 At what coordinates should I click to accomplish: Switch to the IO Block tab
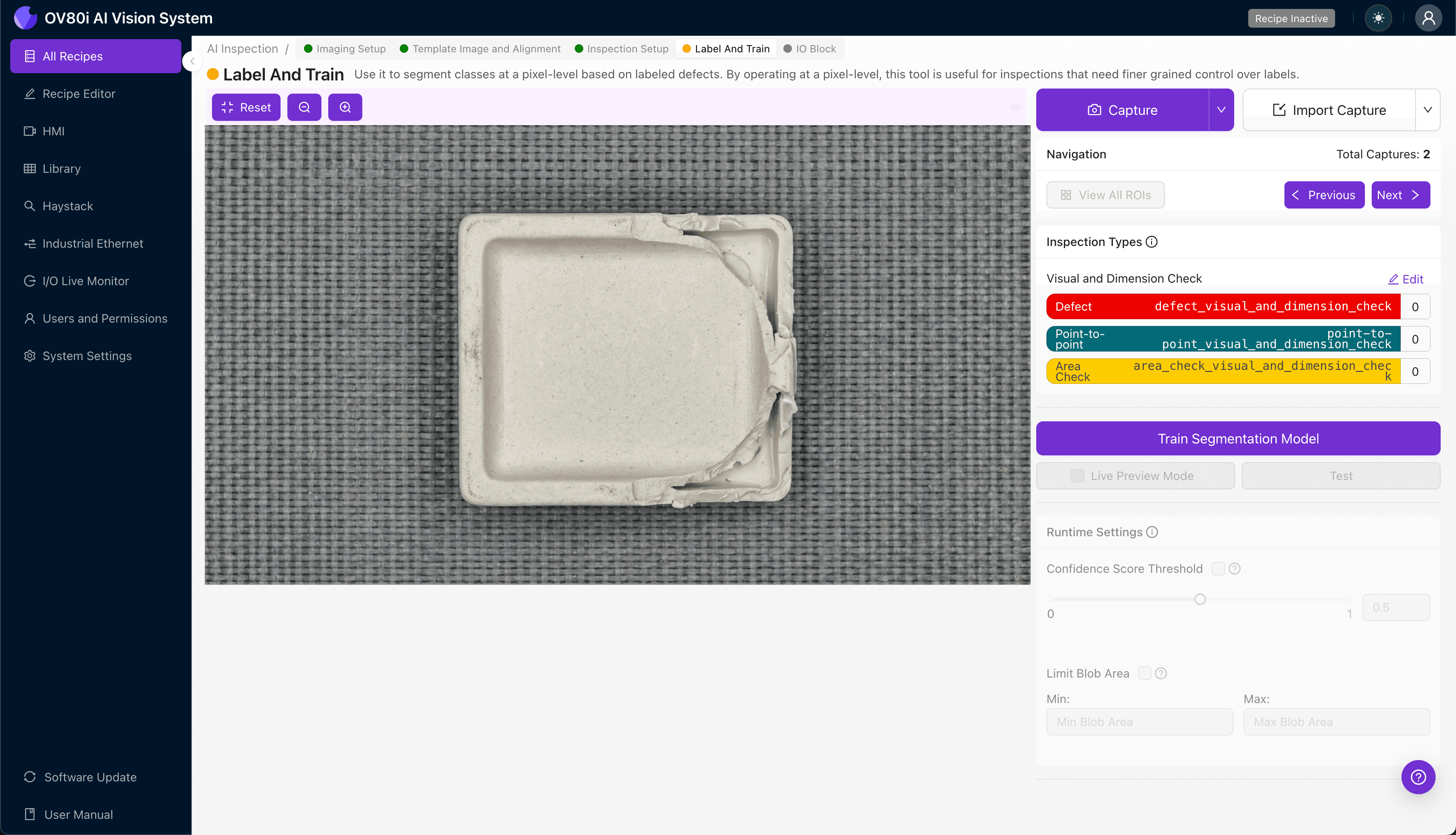(x=809, y=49)
